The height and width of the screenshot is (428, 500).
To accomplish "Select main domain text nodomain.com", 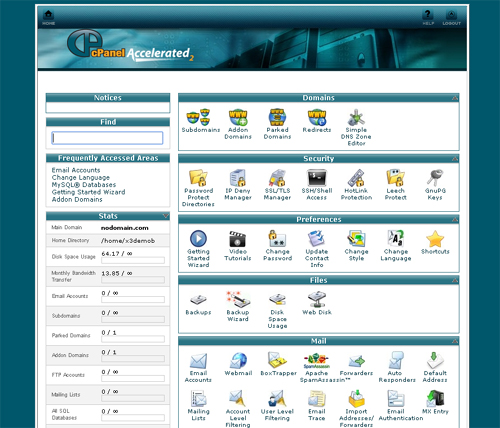I will pos(125,228).
